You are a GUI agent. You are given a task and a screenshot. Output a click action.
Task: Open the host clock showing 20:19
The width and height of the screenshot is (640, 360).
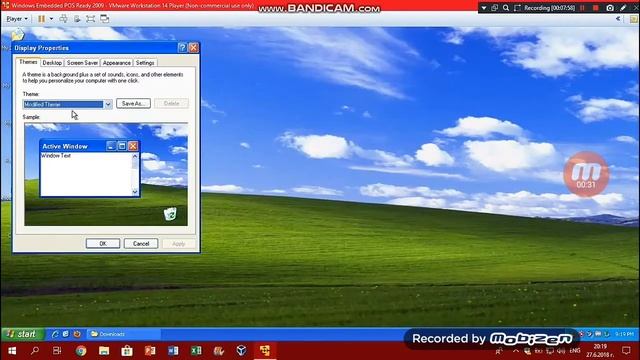click(x=600, y=351)
